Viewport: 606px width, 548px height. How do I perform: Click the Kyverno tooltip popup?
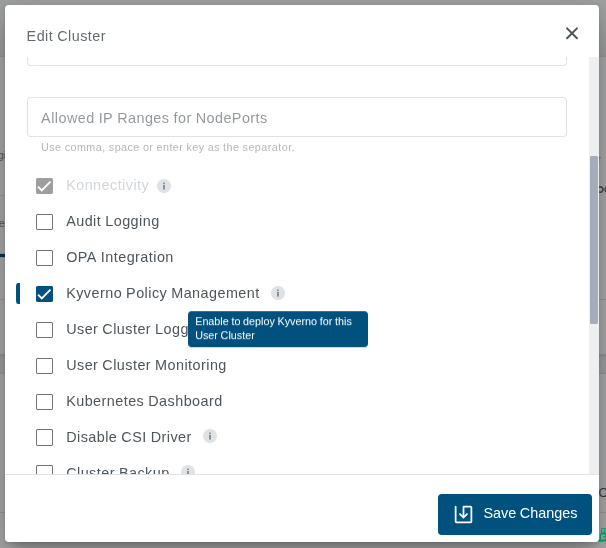pyautogui.click(x=277, y=329)
